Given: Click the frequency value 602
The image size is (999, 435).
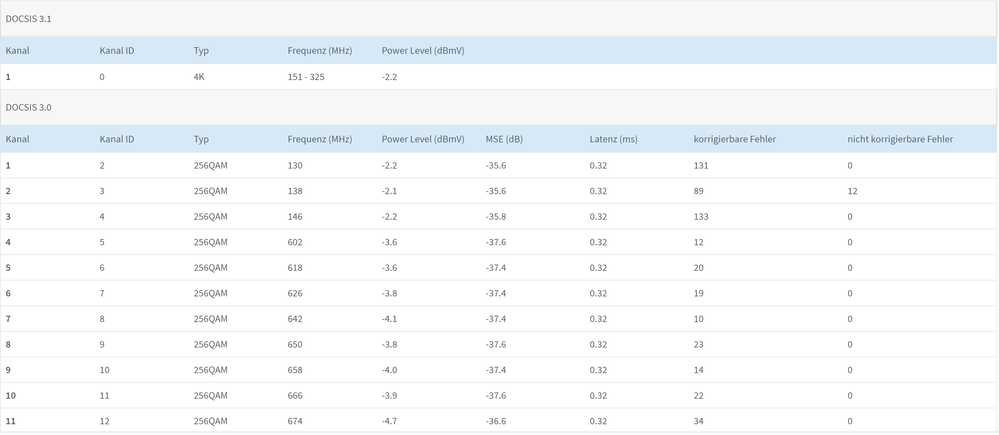Looking at the screenshot, I should tap(295, 242).
